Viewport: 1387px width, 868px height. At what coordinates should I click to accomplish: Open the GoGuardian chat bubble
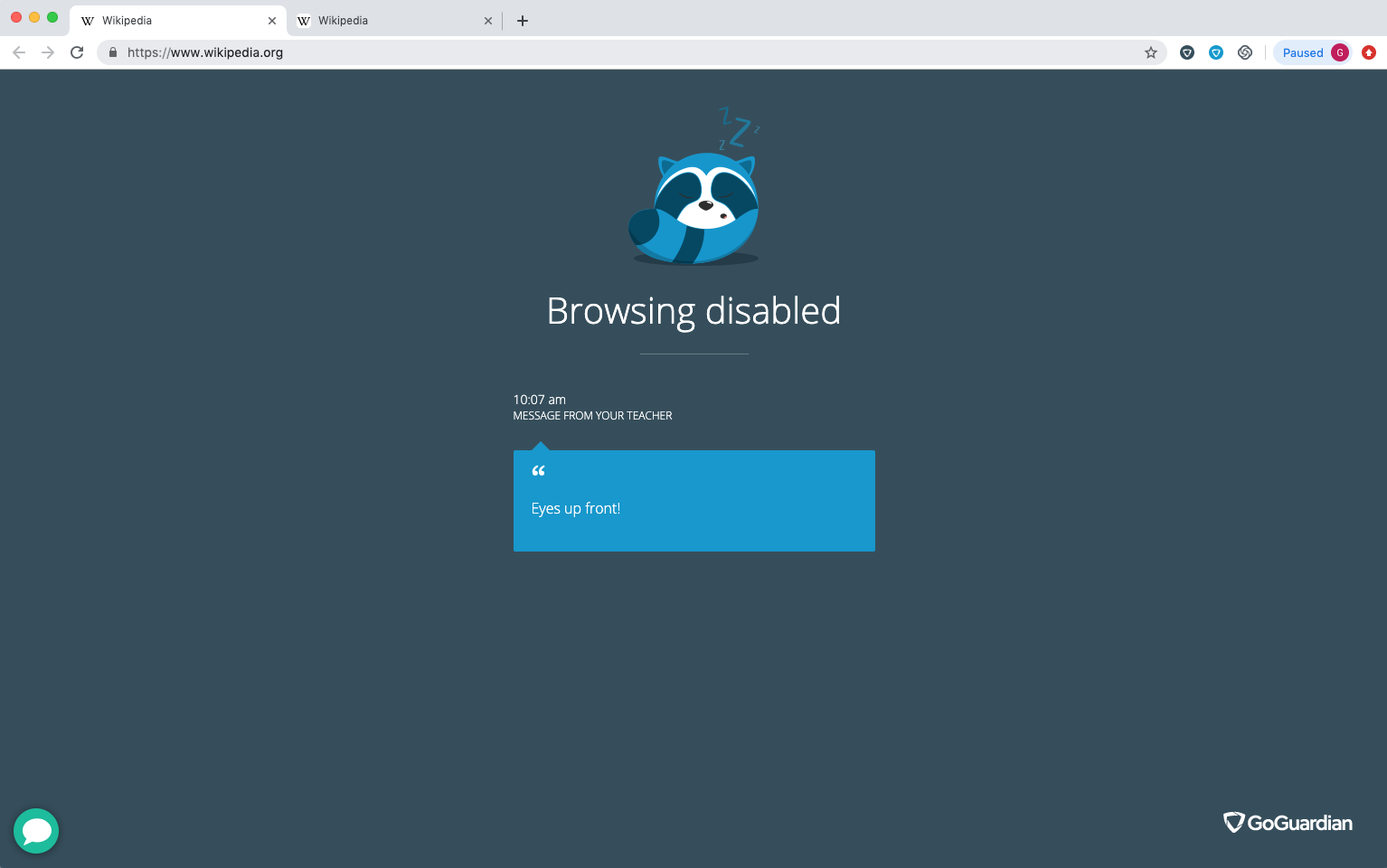36,831
